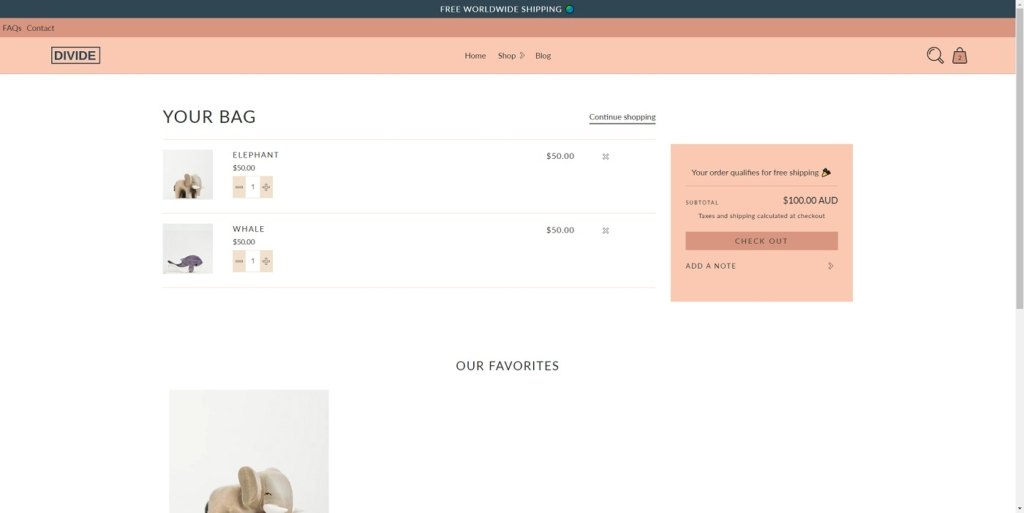
Task: Open the FAQs link
Action: [x=12, y=28]
